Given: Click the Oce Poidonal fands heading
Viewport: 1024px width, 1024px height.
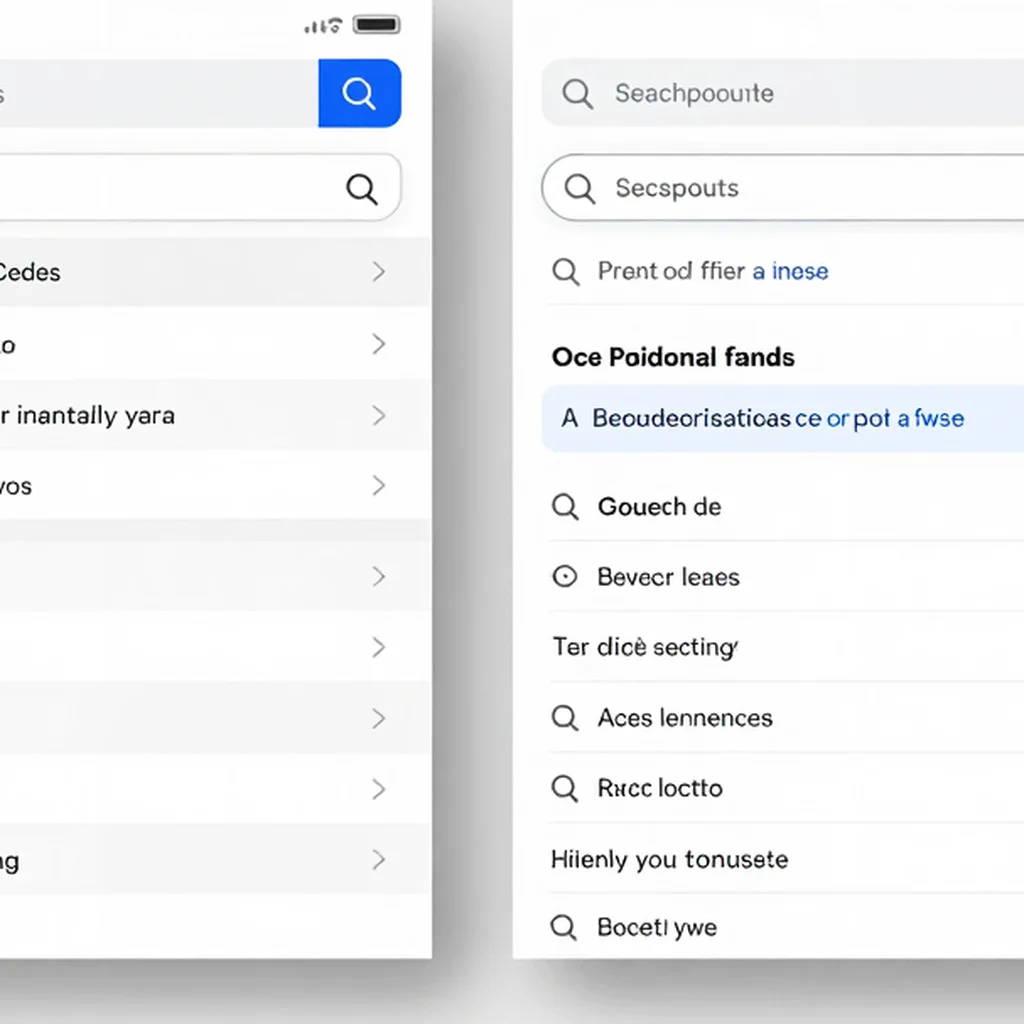Looking at the screenshot, I should pos(673,357).
